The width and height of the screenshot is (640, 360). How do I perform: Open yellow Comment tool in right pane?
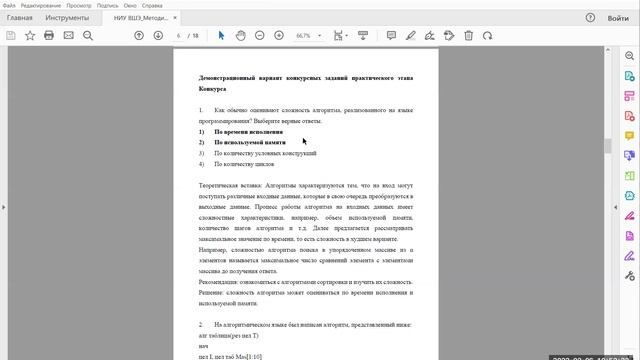coord(629,136)
